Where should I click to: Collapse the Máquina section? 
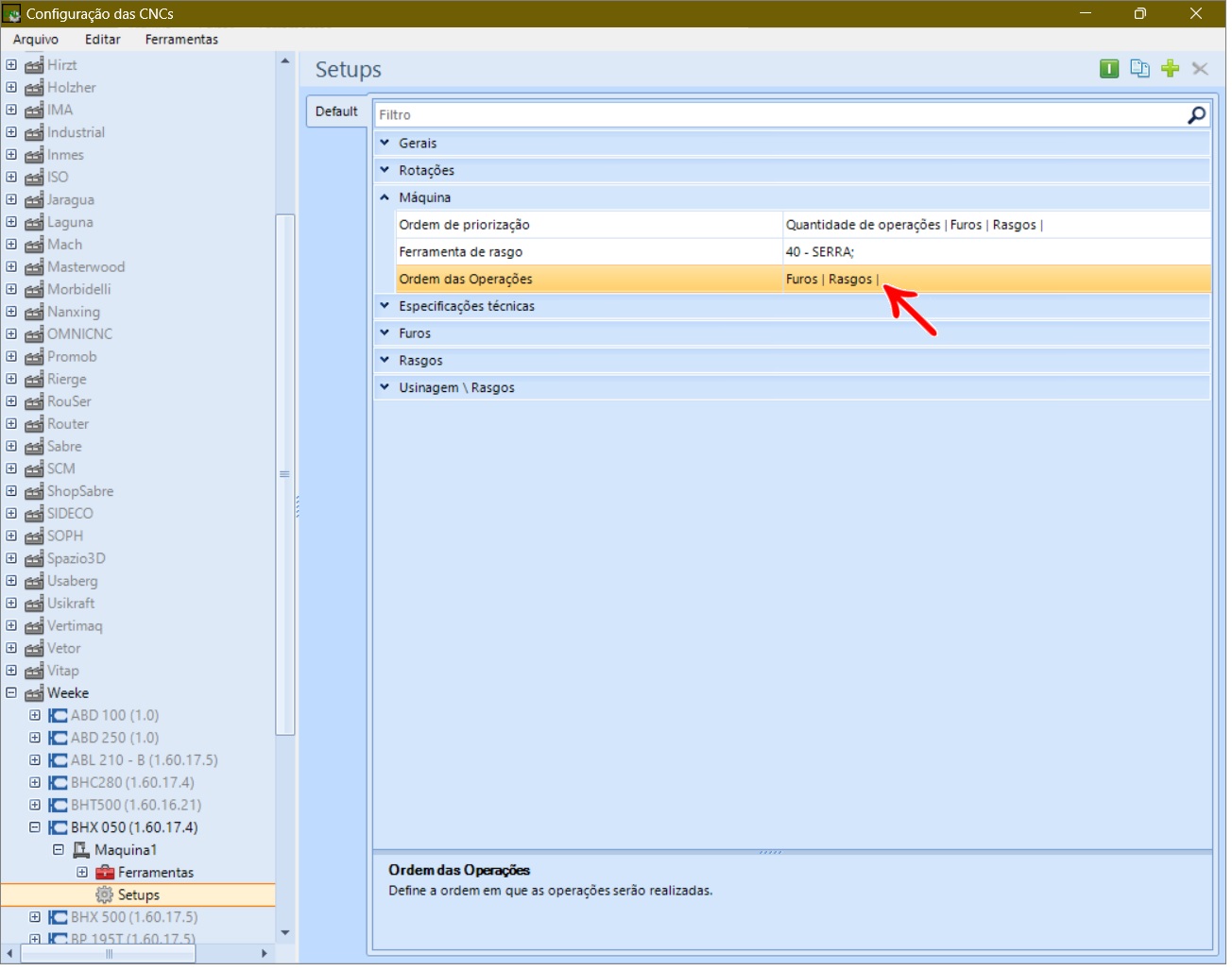click(x=385, y=198)
